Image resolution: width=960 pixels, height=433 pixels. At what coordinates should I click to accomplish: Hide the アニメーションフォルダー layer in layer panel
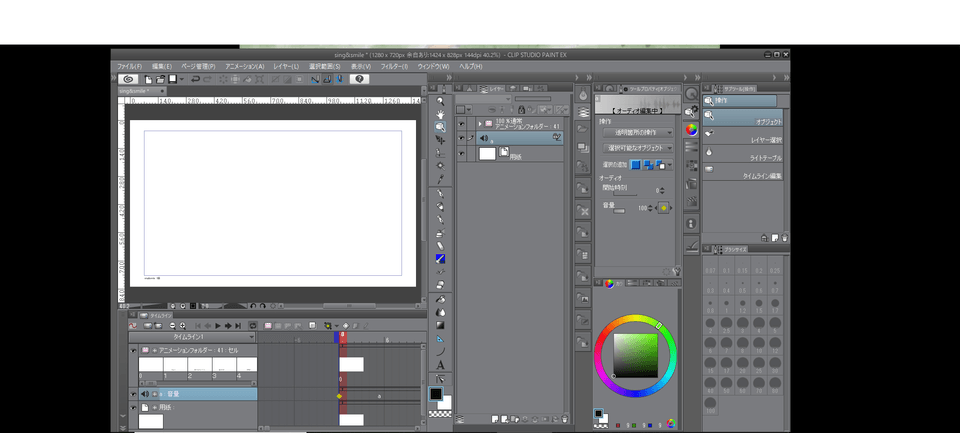coord(461,123)
